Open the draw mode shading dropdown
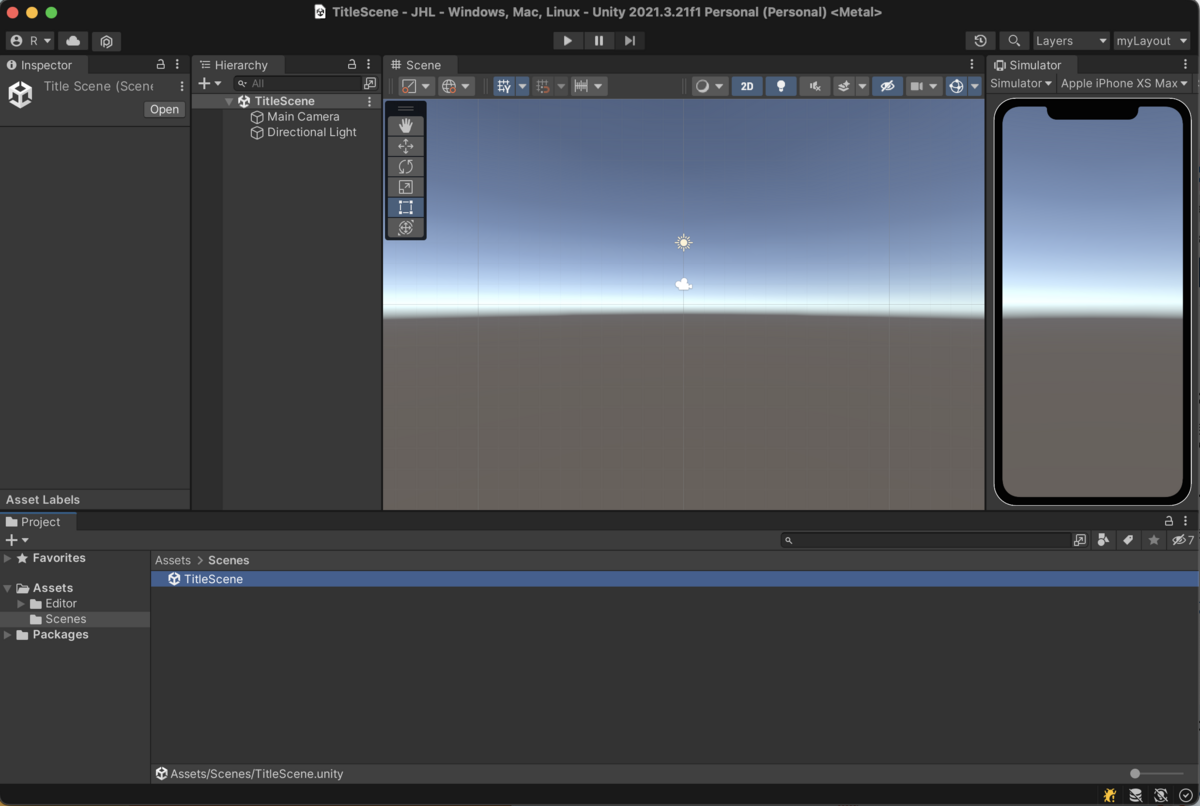The image size is (1200, 806). pos(709,86)
